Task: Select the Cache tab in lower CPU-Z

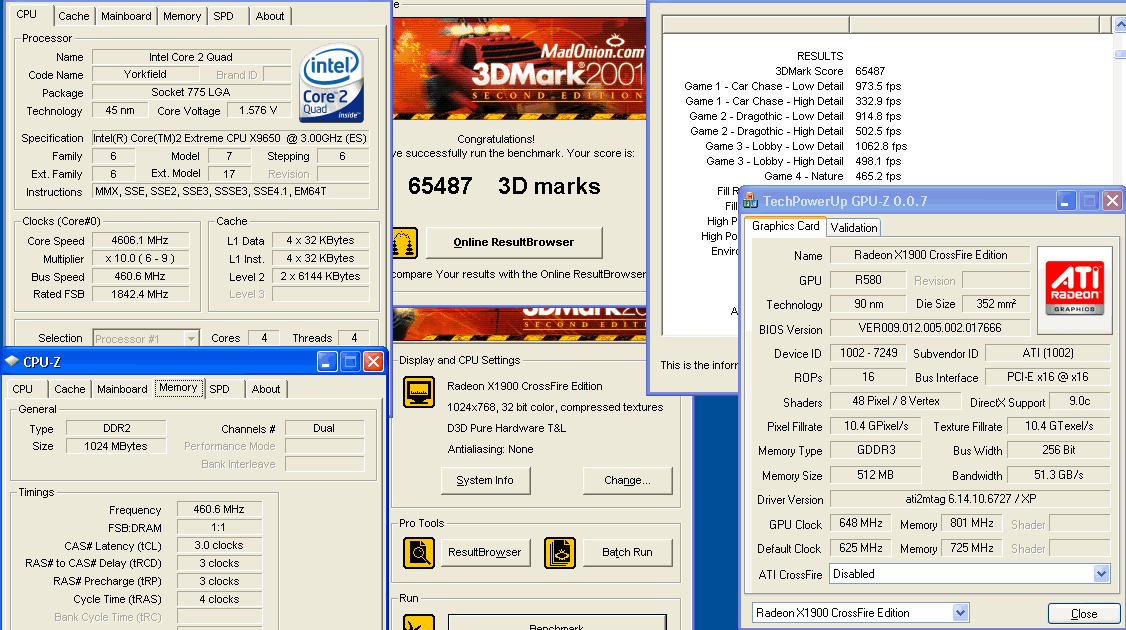Action: (x=70, y=389)
